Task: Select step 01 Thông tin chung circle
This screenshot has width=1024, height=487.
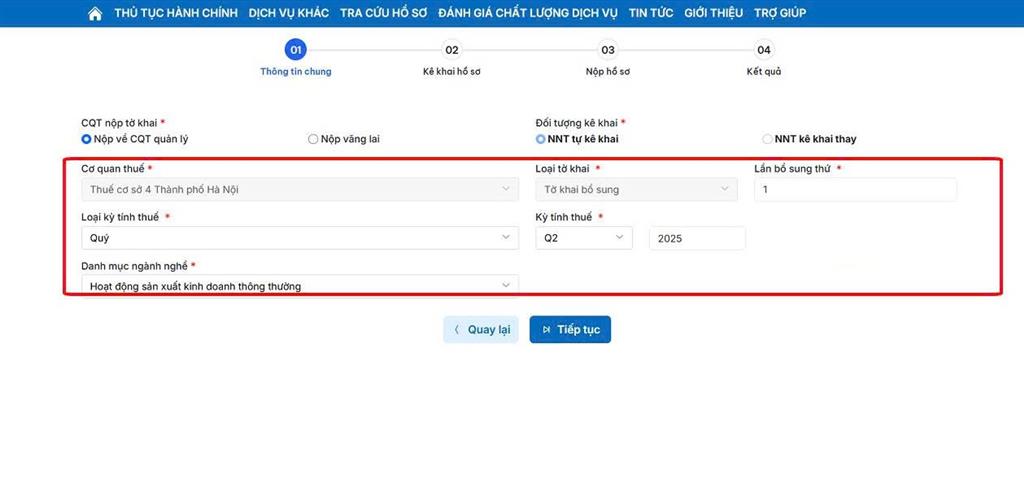Action: (x=295, y=50)
